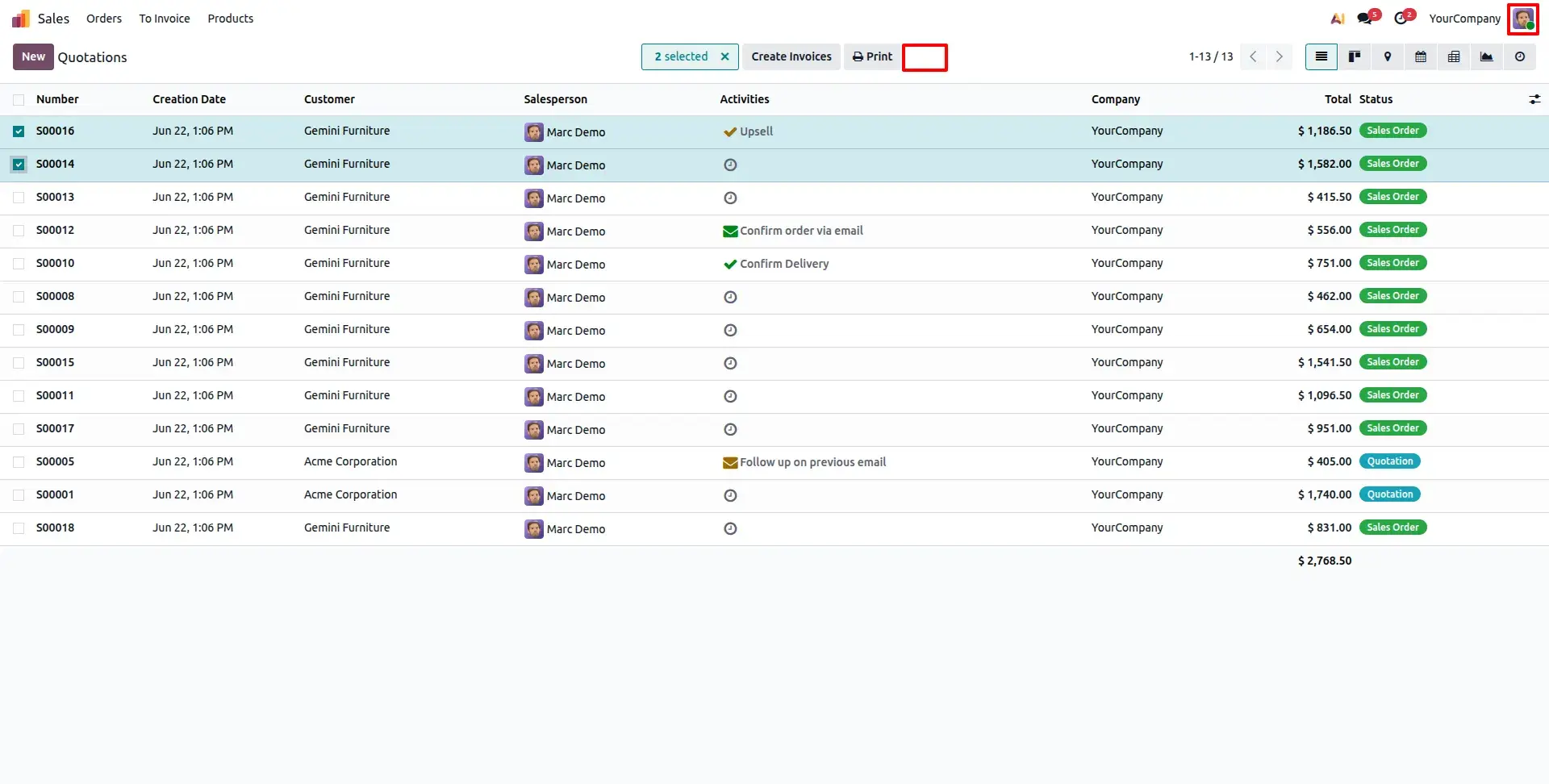Clear selection with the X icon
Screen dimensions: 1549x784
(x=724, y=56)
